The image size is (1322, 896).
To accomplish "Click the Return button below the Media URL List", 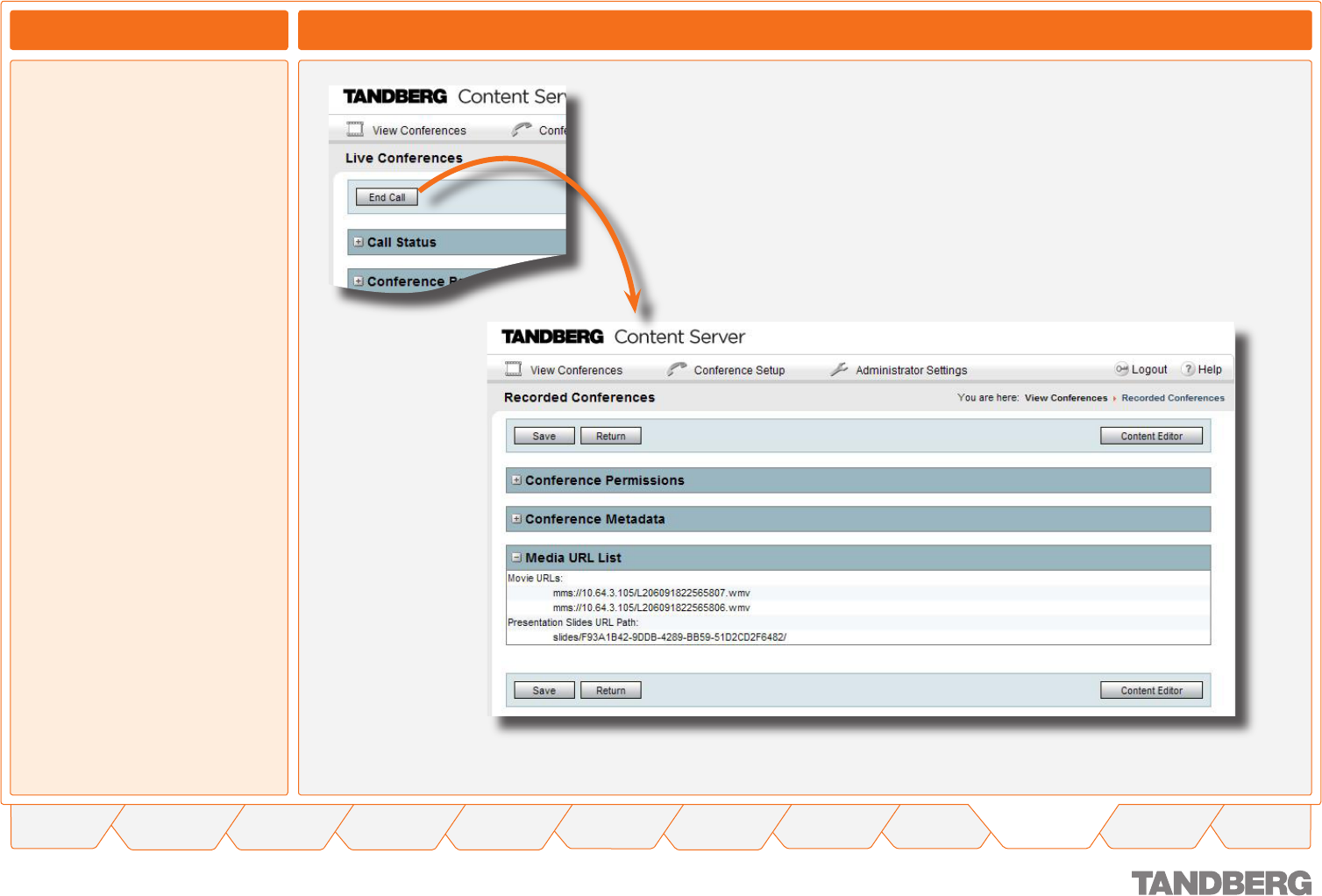I will [611, 690].
